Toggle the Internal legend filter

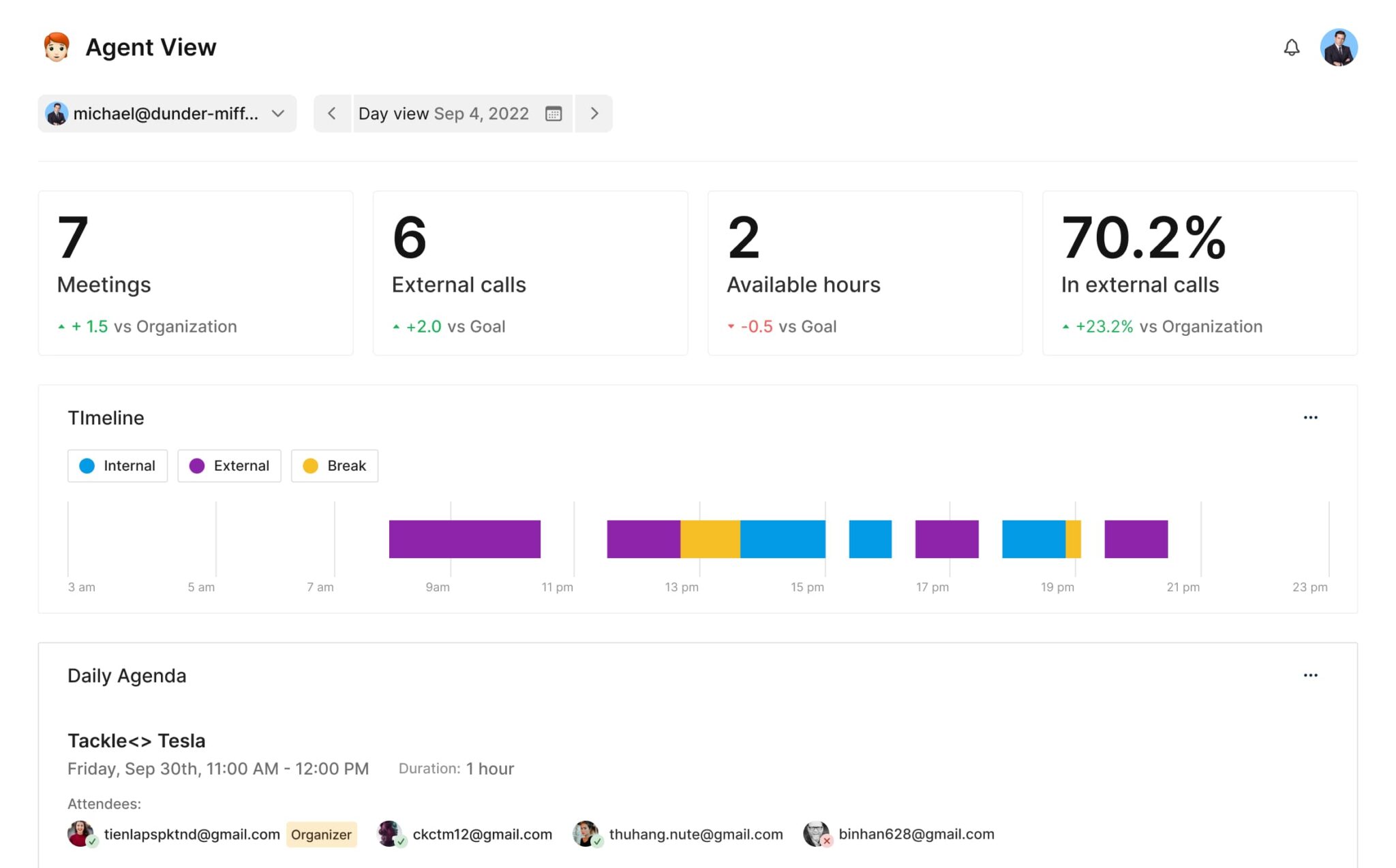[117, 465]
